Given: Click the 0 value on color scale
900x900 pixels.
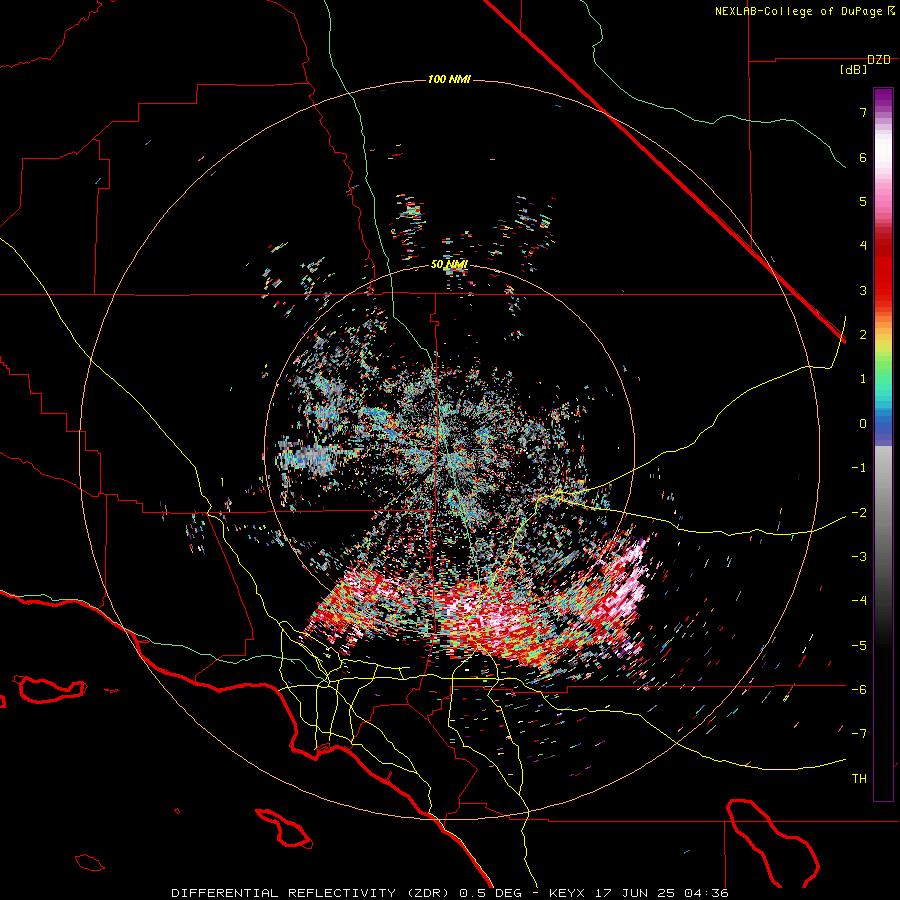Looking at the screenshot, I should (863, 424).
